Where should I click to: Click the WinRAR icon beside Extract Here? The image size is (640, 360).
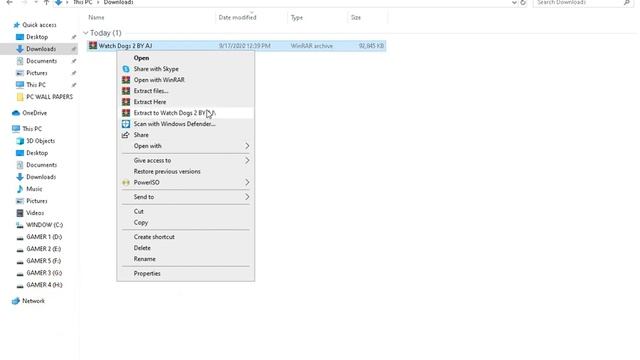(126, 102)
